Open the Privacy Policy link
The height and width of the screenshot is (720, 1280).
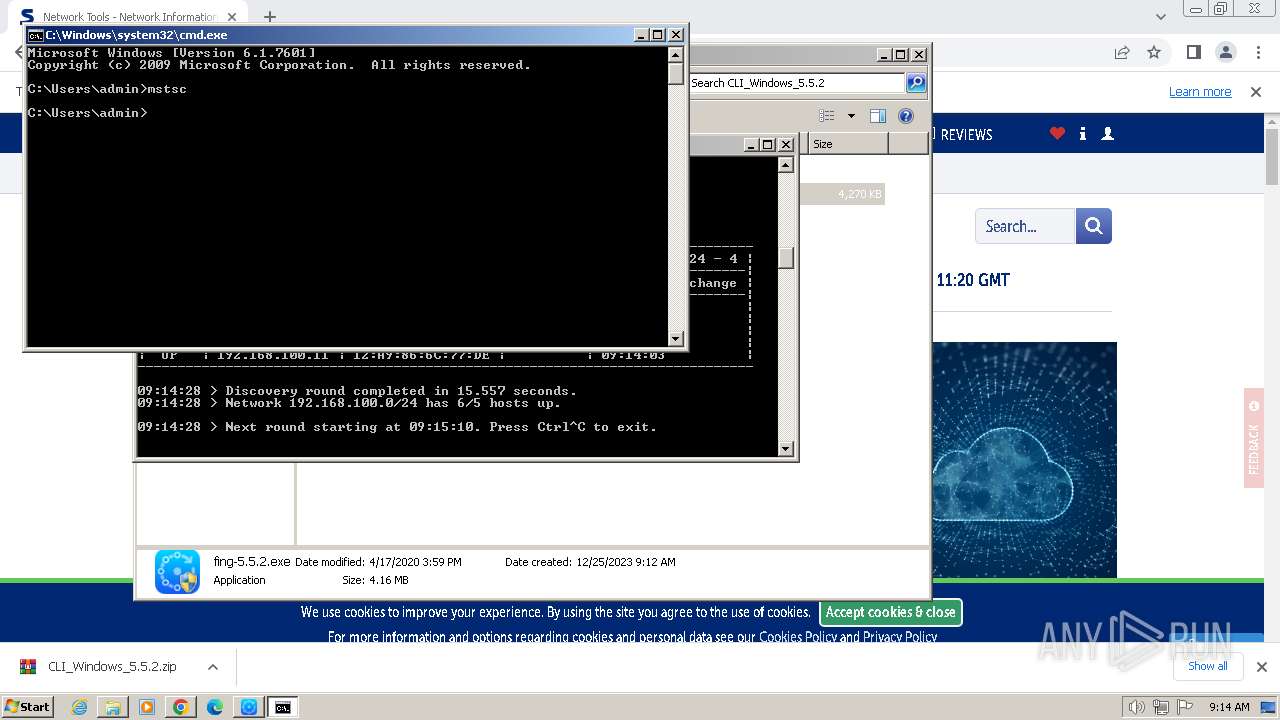pyautogui.click(x=900, y=637)
